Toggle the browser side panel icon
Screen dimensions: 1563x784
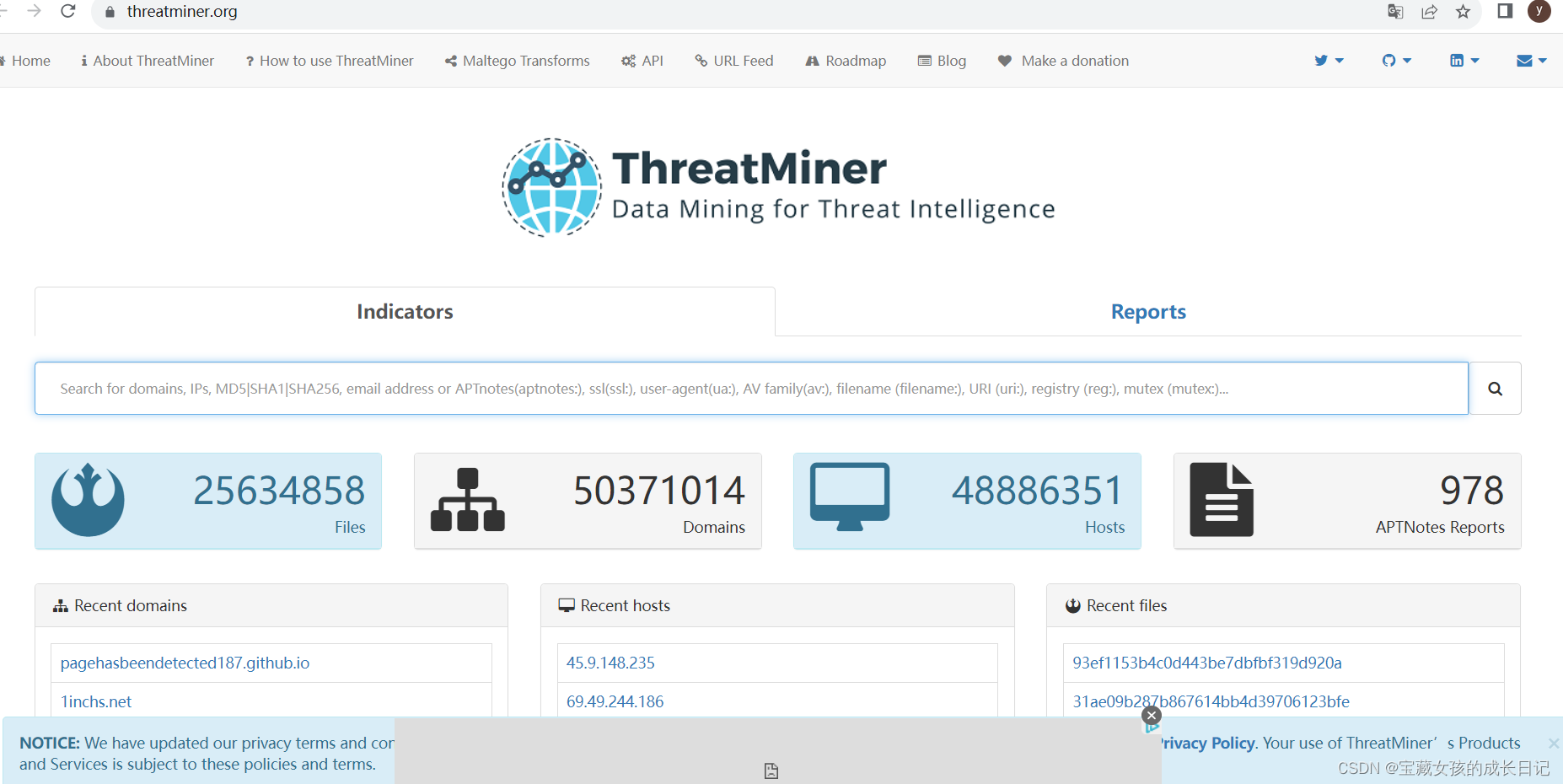coord(1505,11)
